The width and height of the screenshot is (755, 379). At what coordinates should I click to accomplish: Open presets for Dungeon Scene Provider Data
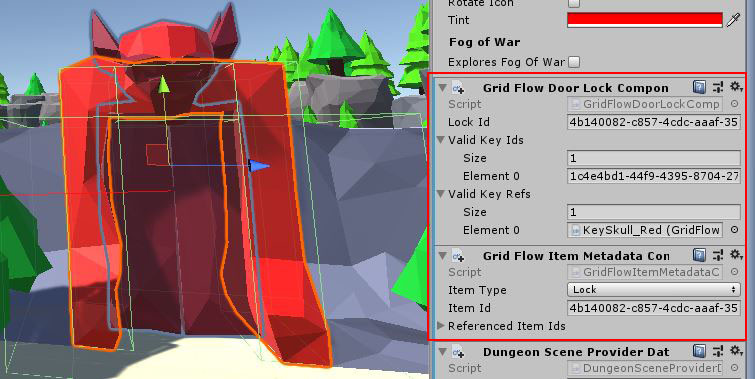coord(718,352)
